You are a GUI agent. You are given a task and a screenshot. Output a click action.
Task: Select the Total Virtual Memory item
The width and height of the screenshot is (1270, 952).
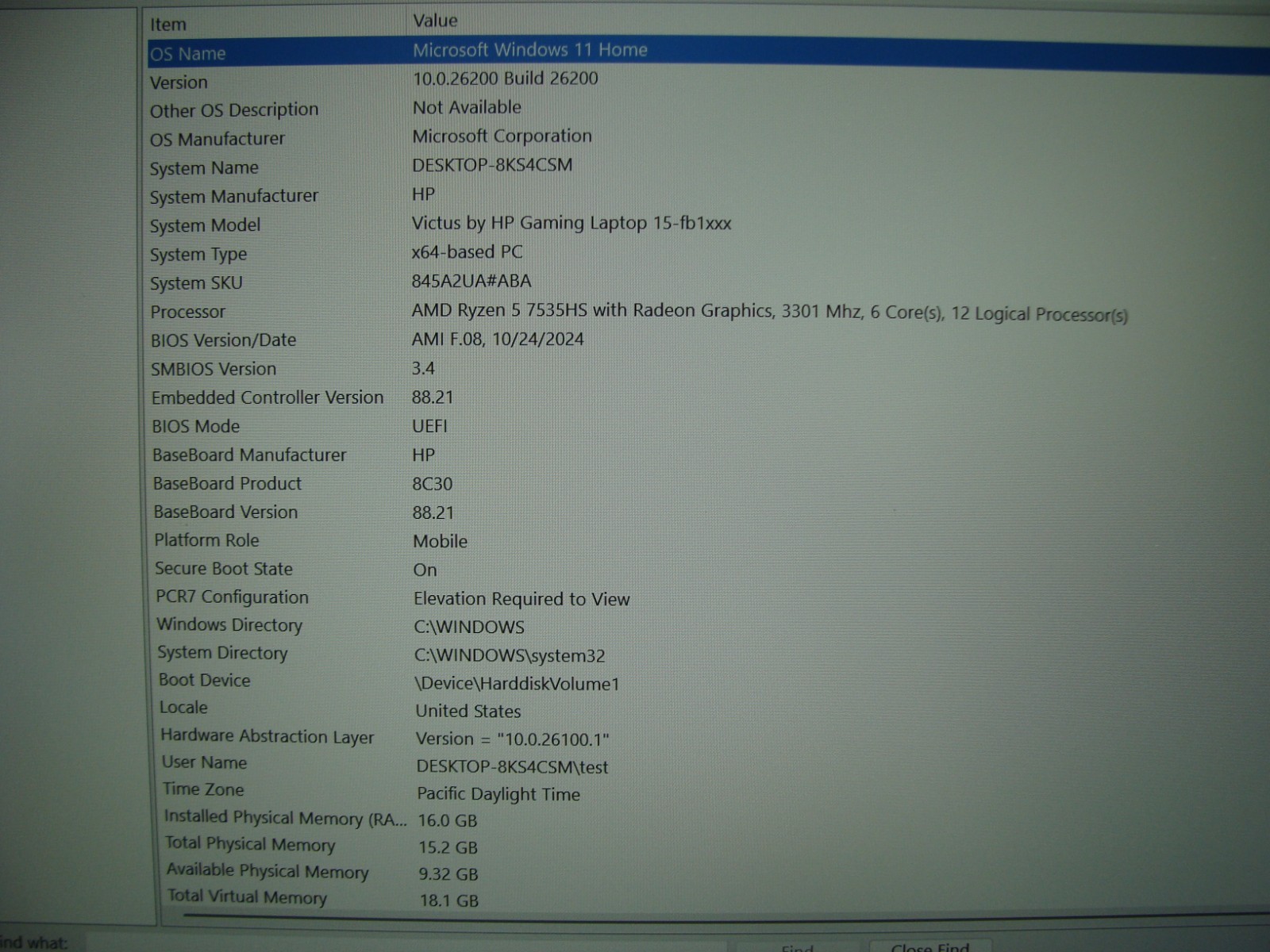click(247, 897)
